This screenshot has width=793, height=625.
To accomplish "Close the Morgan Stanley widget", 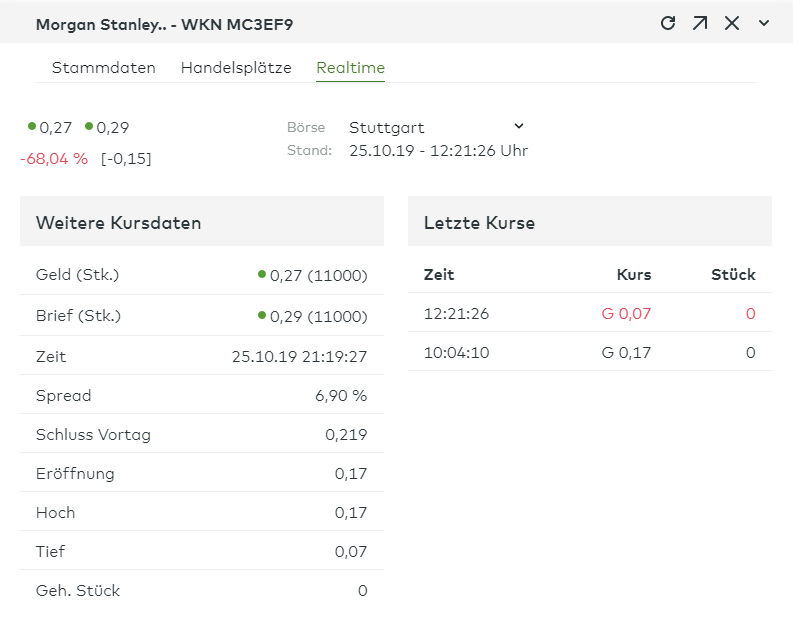I will pos(732,23).
